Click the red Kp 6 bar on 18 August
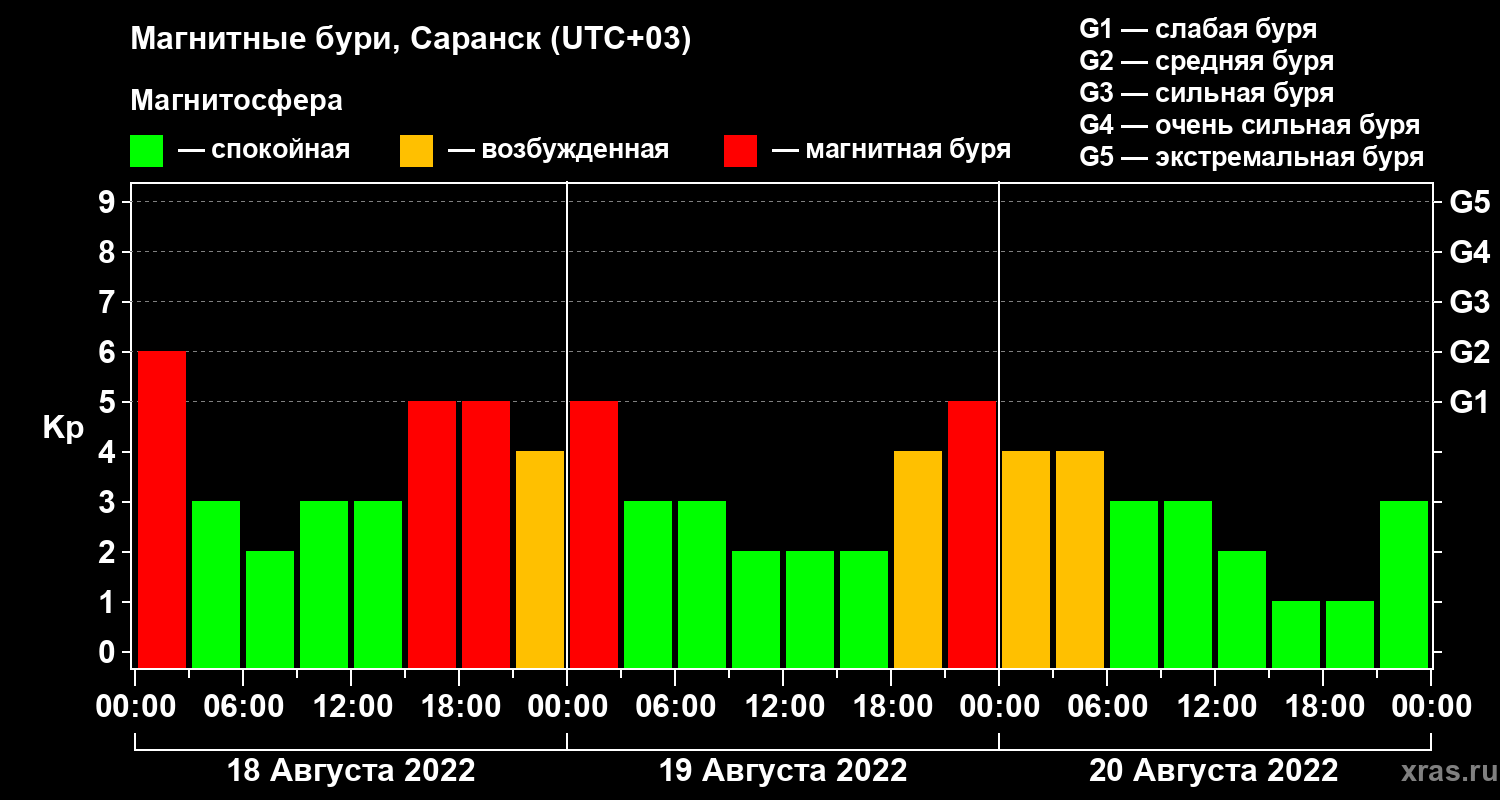Viewport: 1500px width, 800px height. [x=162, y=509]
